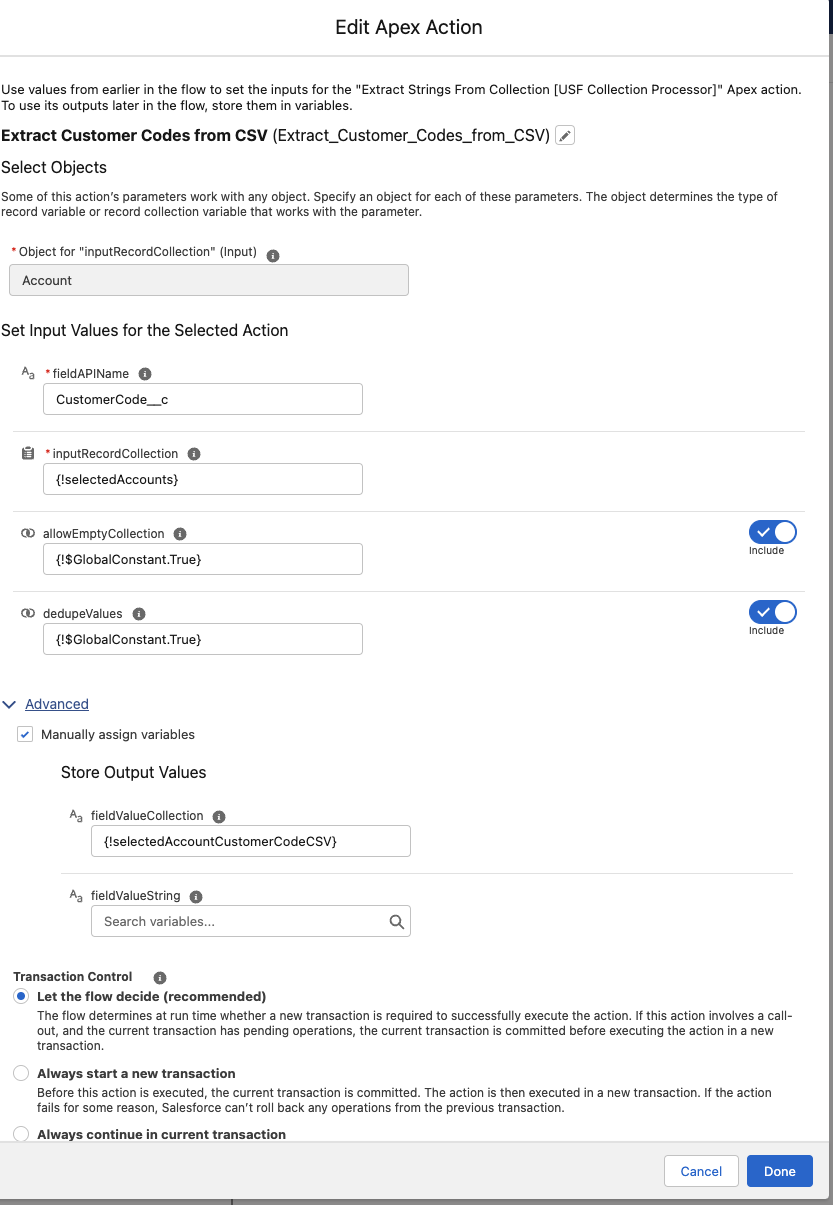This screenshot has height=1205, width=833.
Task: Toggle the dedupeValues Include switch
Action: pyautogui.click(x=773, y=612)
